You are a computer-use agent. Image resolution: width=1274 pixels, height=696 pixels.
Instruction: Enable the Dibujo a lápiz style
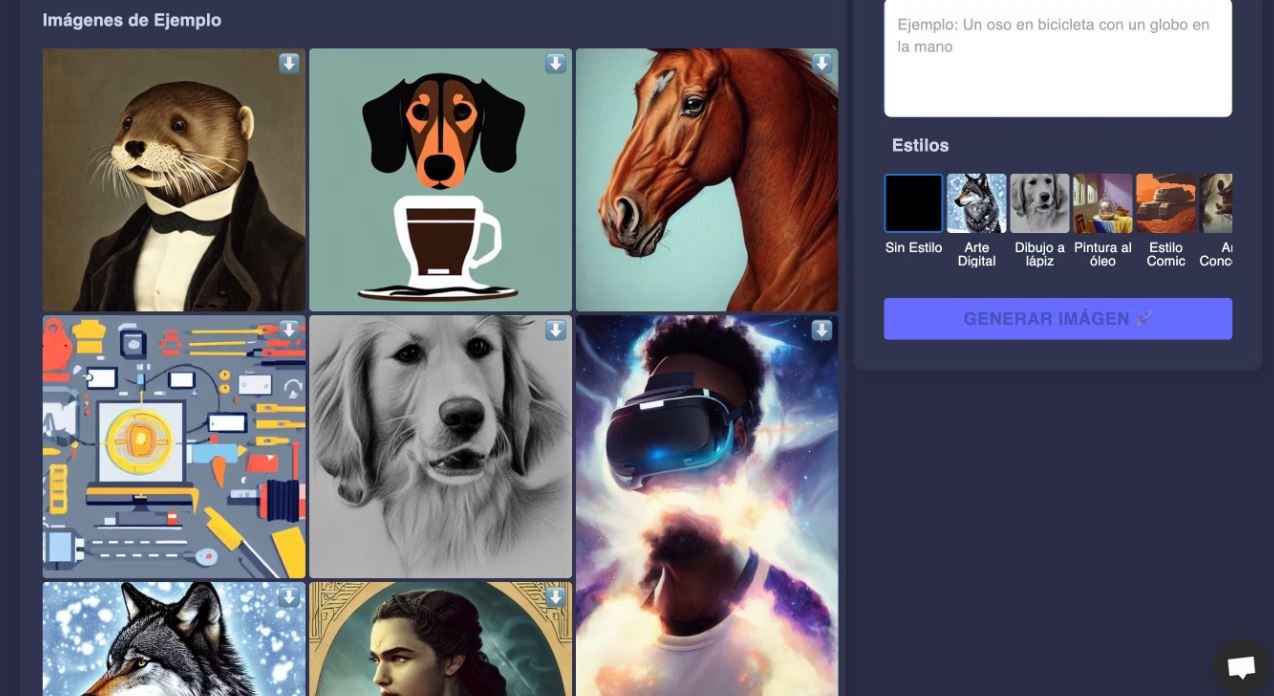tap(1039, 202)
